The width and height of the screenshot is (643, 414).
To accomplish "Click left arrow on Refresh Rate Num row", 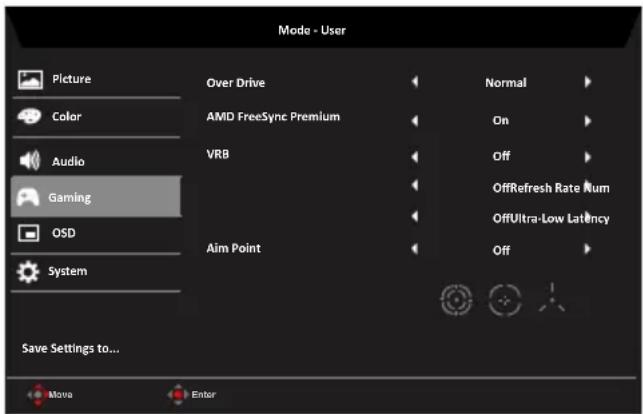I will tap(415, 185).
